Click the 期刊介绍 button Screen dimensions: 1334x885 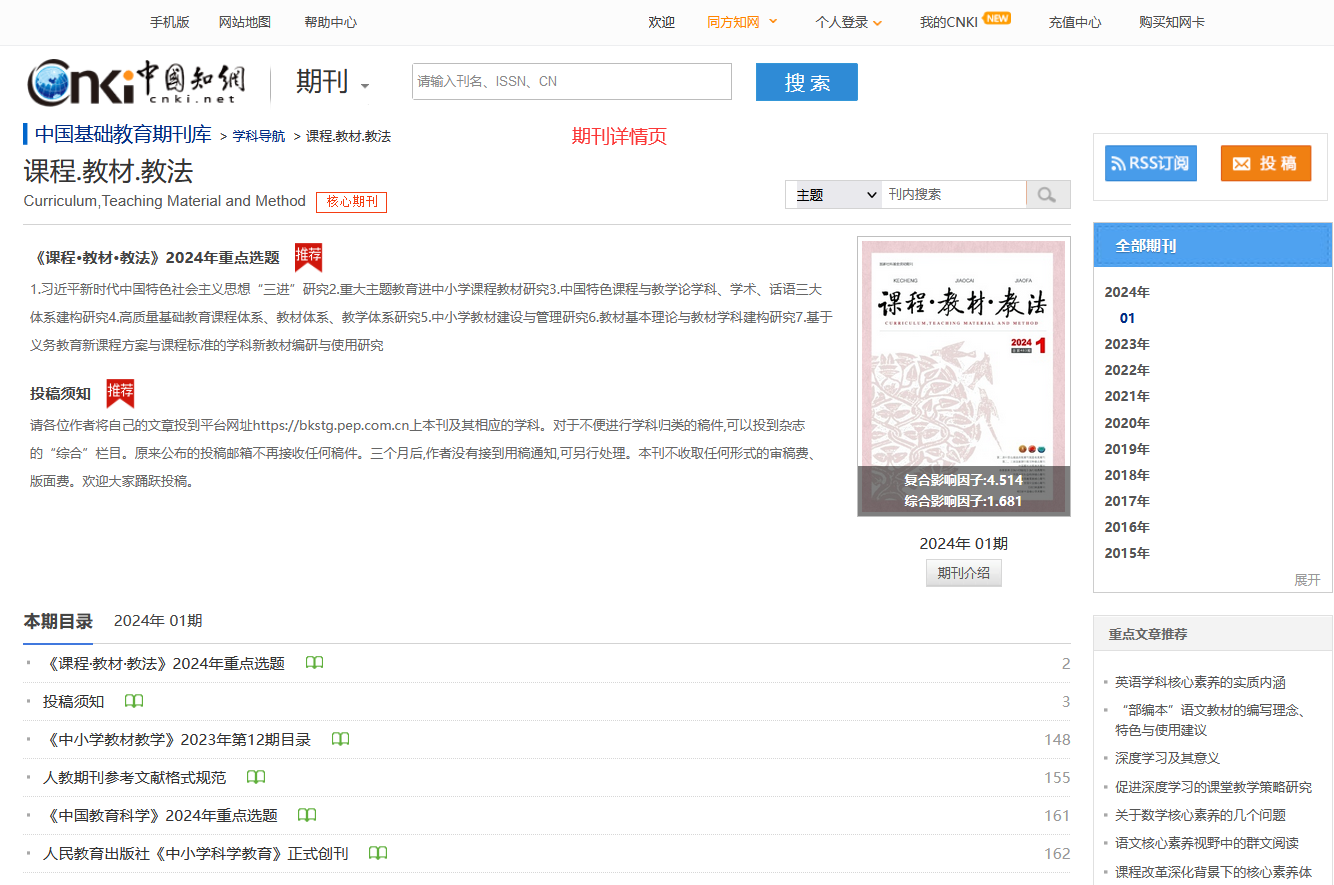click(964, 573)
